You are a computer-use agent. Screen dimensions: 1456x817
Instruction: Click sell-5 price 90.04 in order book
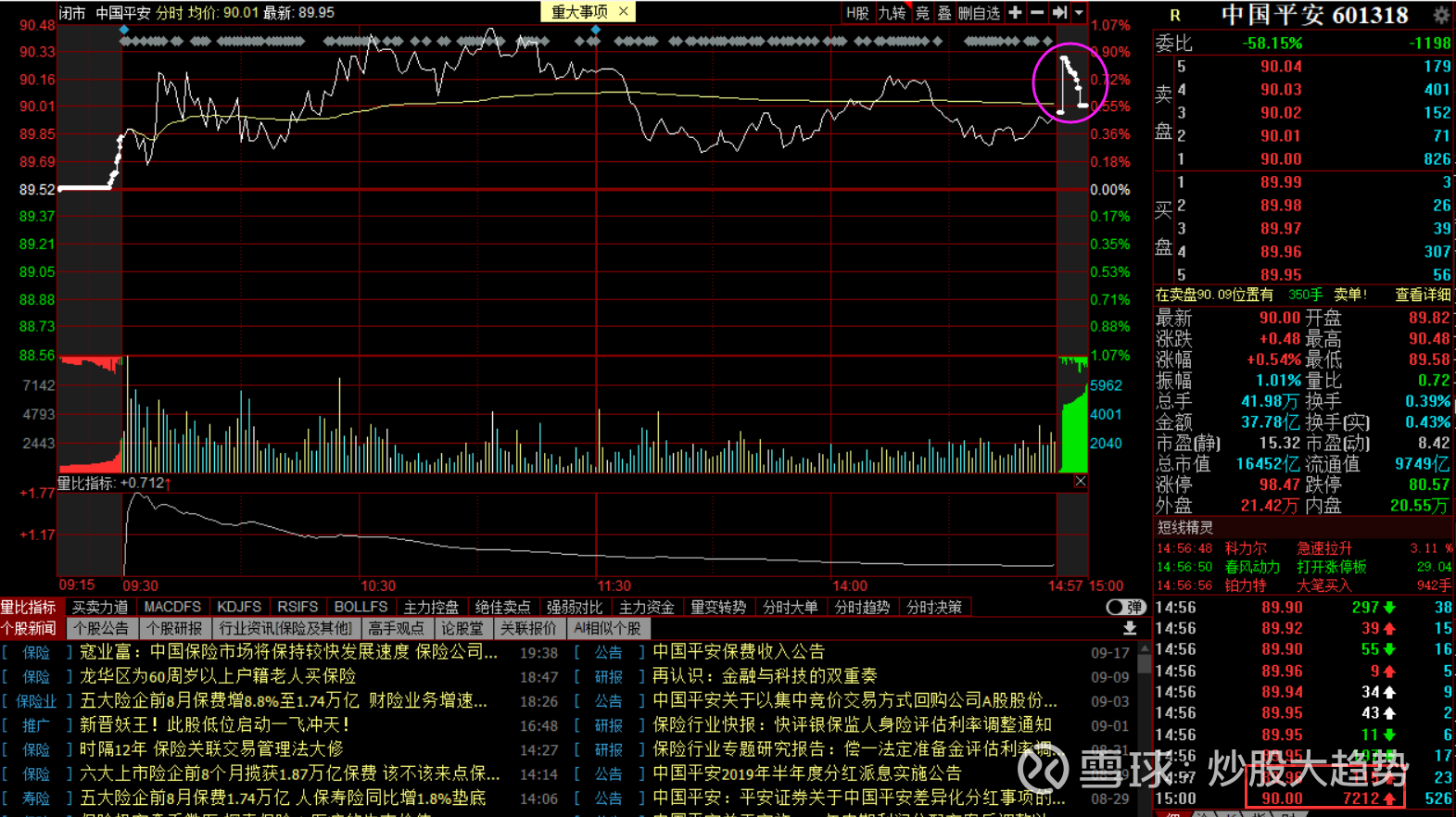[x=1281, y=67]
